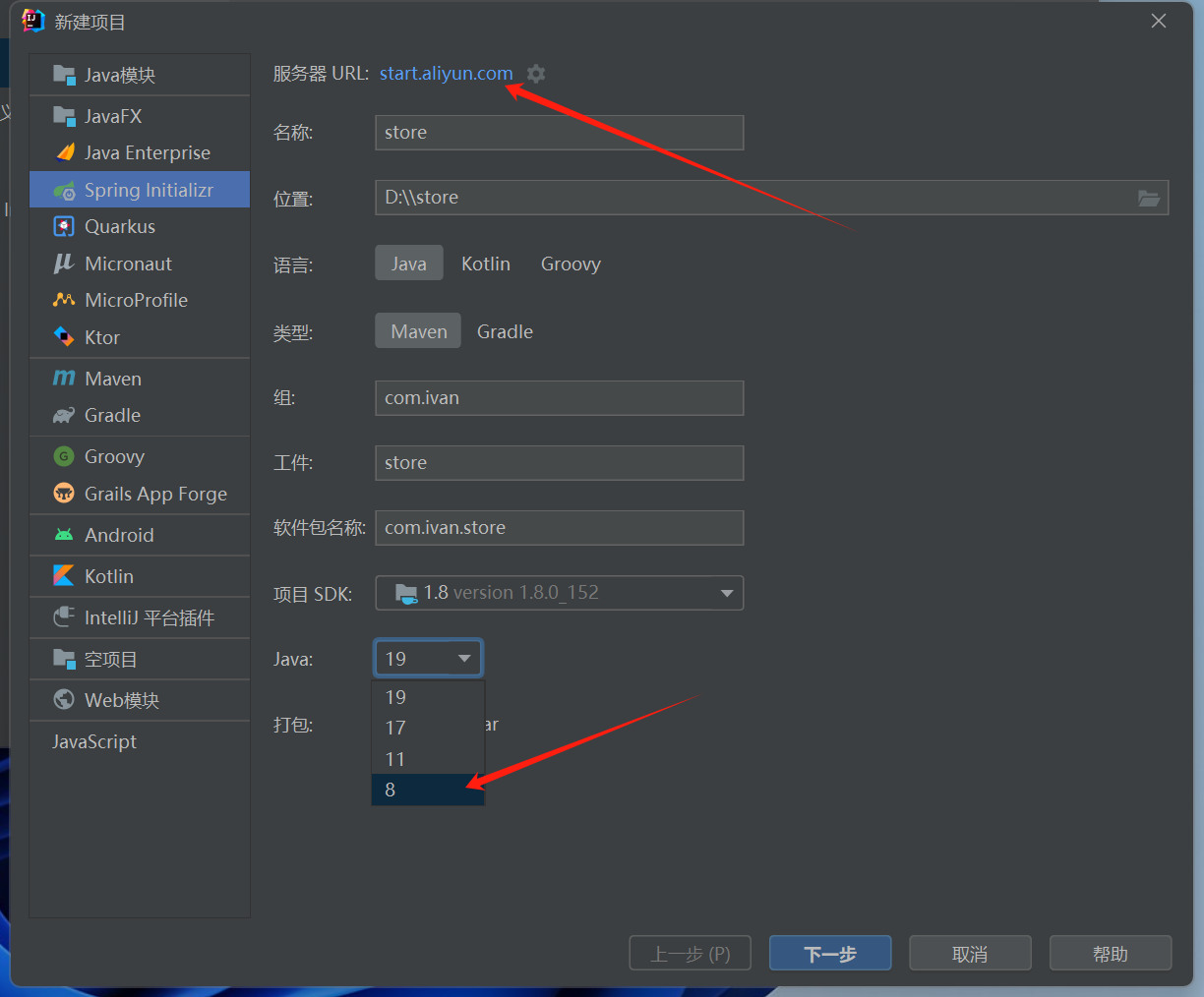
Task: Click the 上一步 (P) button
Action: (x=691, y=954)
